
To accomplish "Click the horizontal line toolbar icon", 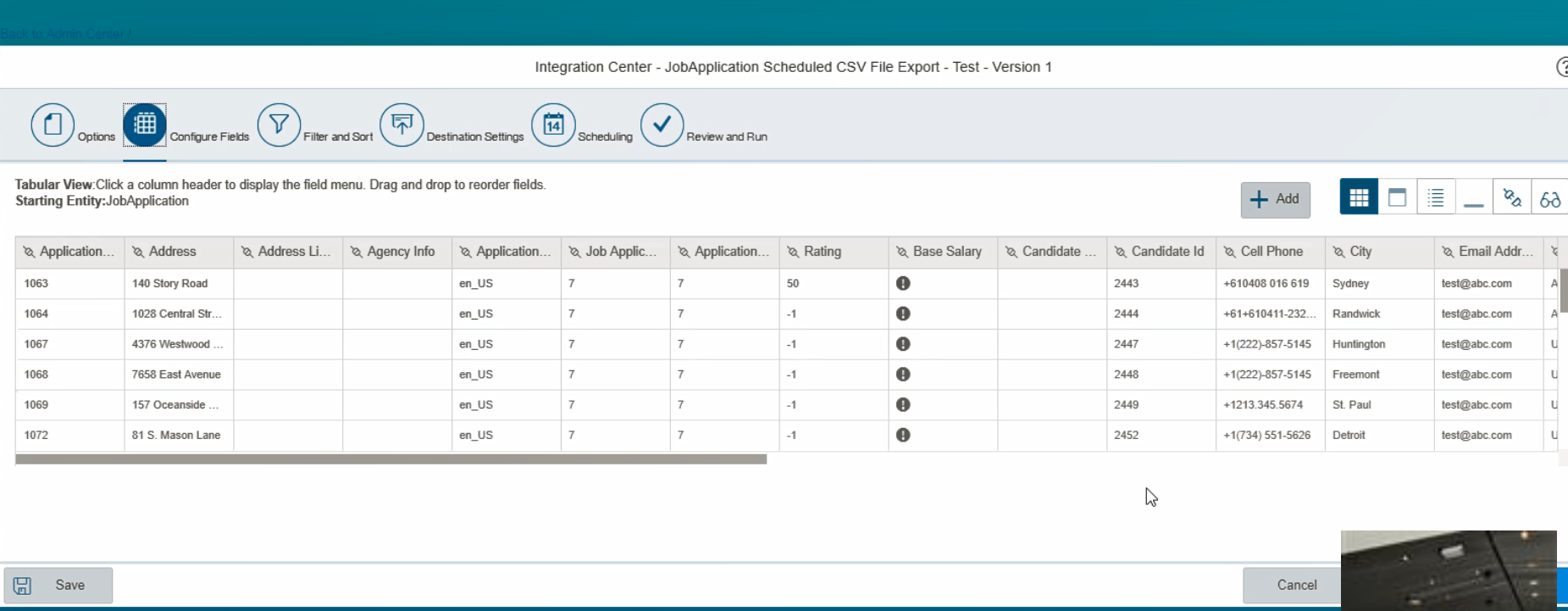I will (x=1474, y=197).
